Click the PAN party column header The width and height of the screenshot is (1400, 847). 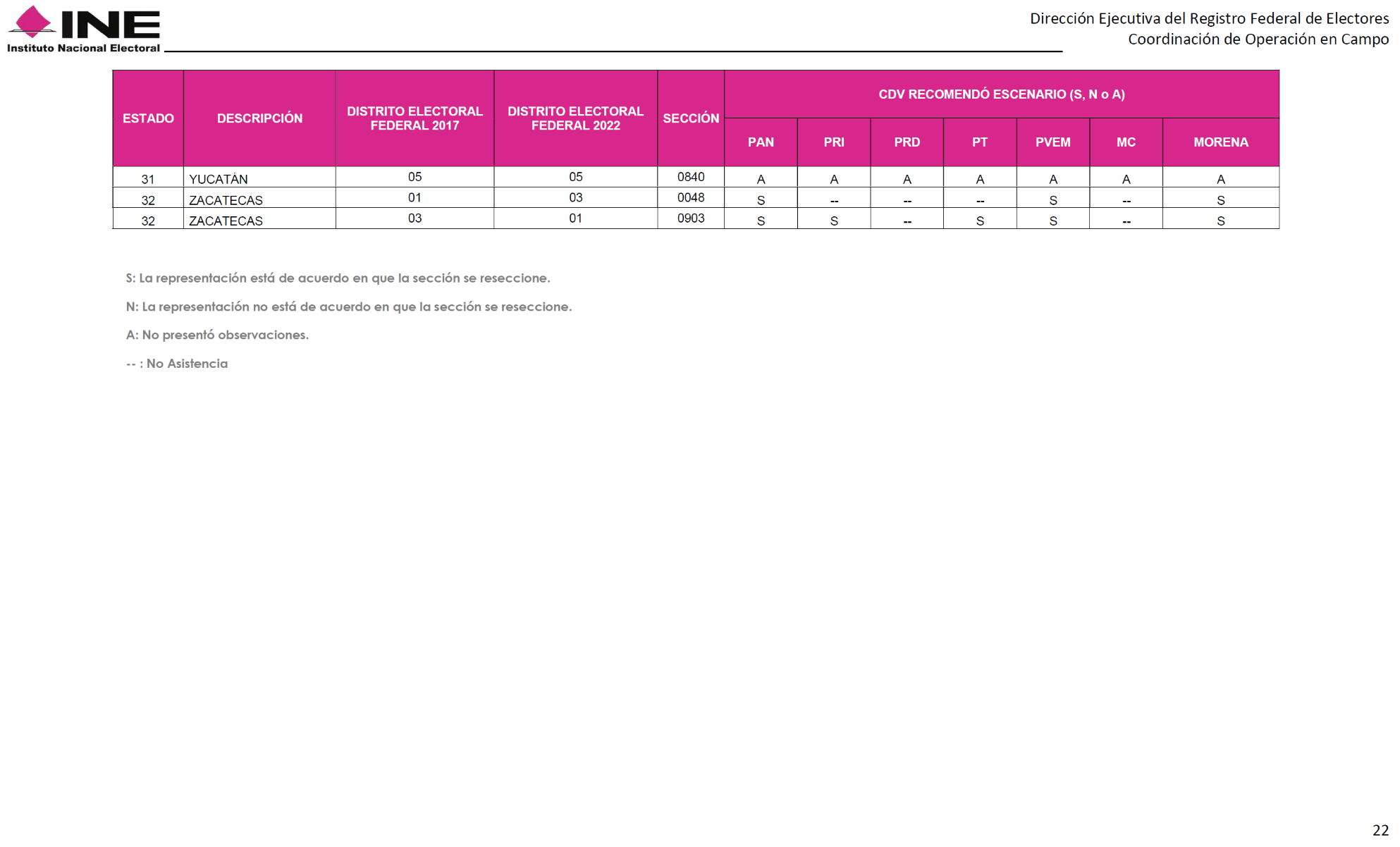[x=761, y=142]
